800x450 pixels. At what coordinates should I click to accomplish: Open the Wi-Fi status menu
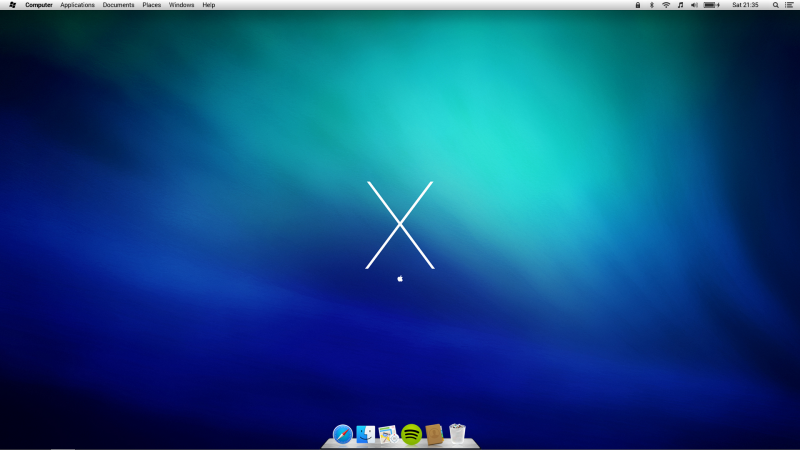pyautogui.click(x=666, y=5)
